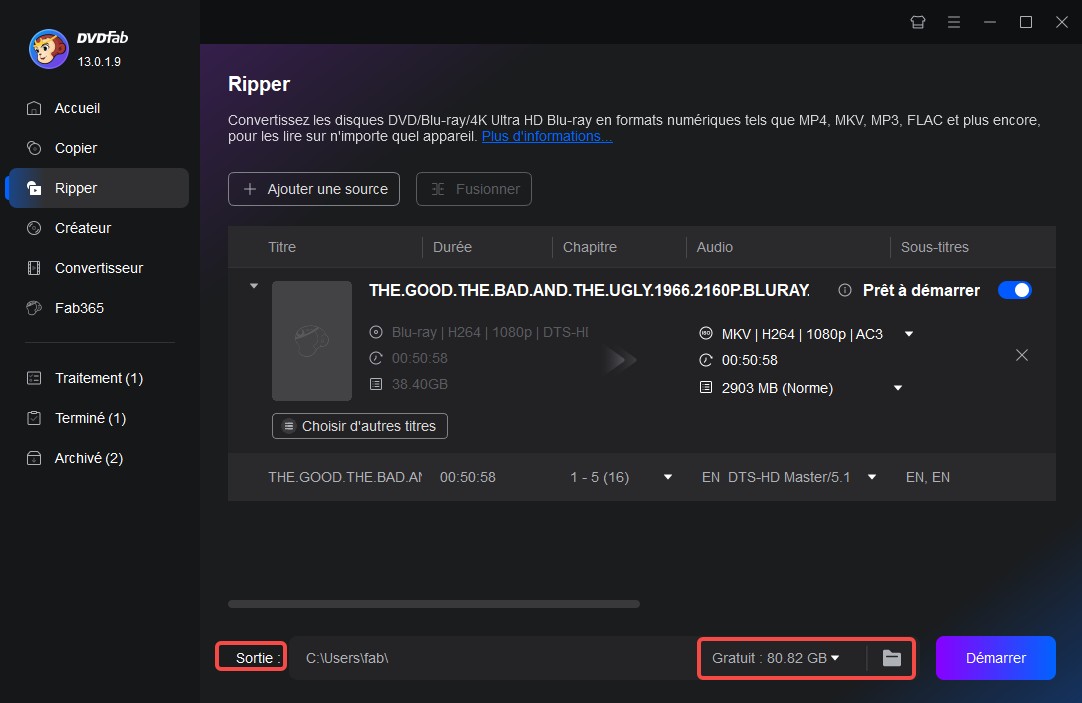1082x703 pixels.
Task: Click the source disc icon beside Blu-ray
Action: (x=376, y=332)
